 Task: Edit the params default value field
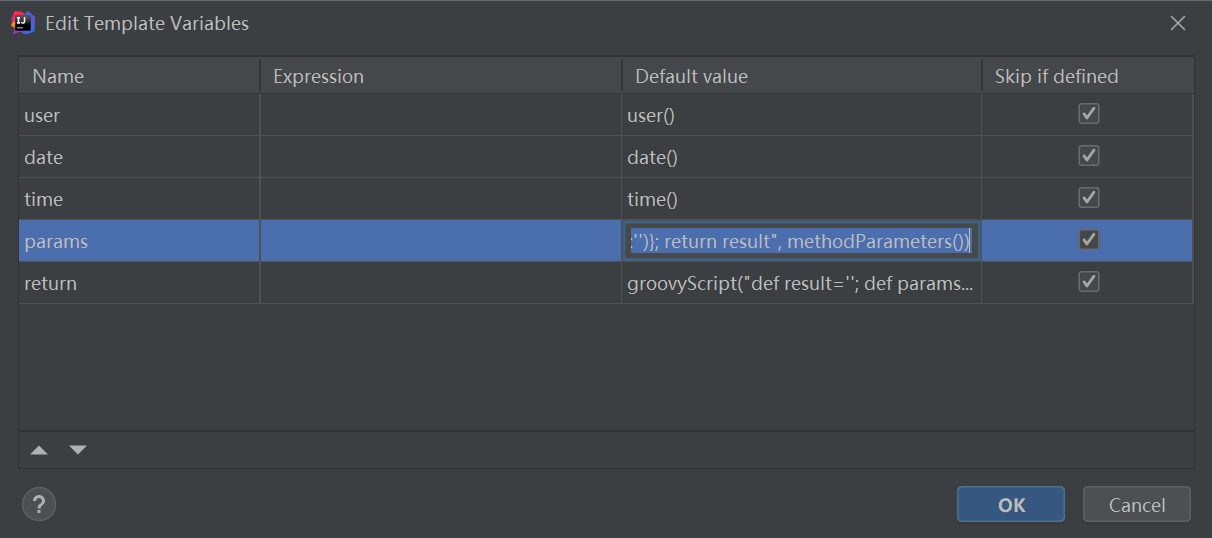800,241
